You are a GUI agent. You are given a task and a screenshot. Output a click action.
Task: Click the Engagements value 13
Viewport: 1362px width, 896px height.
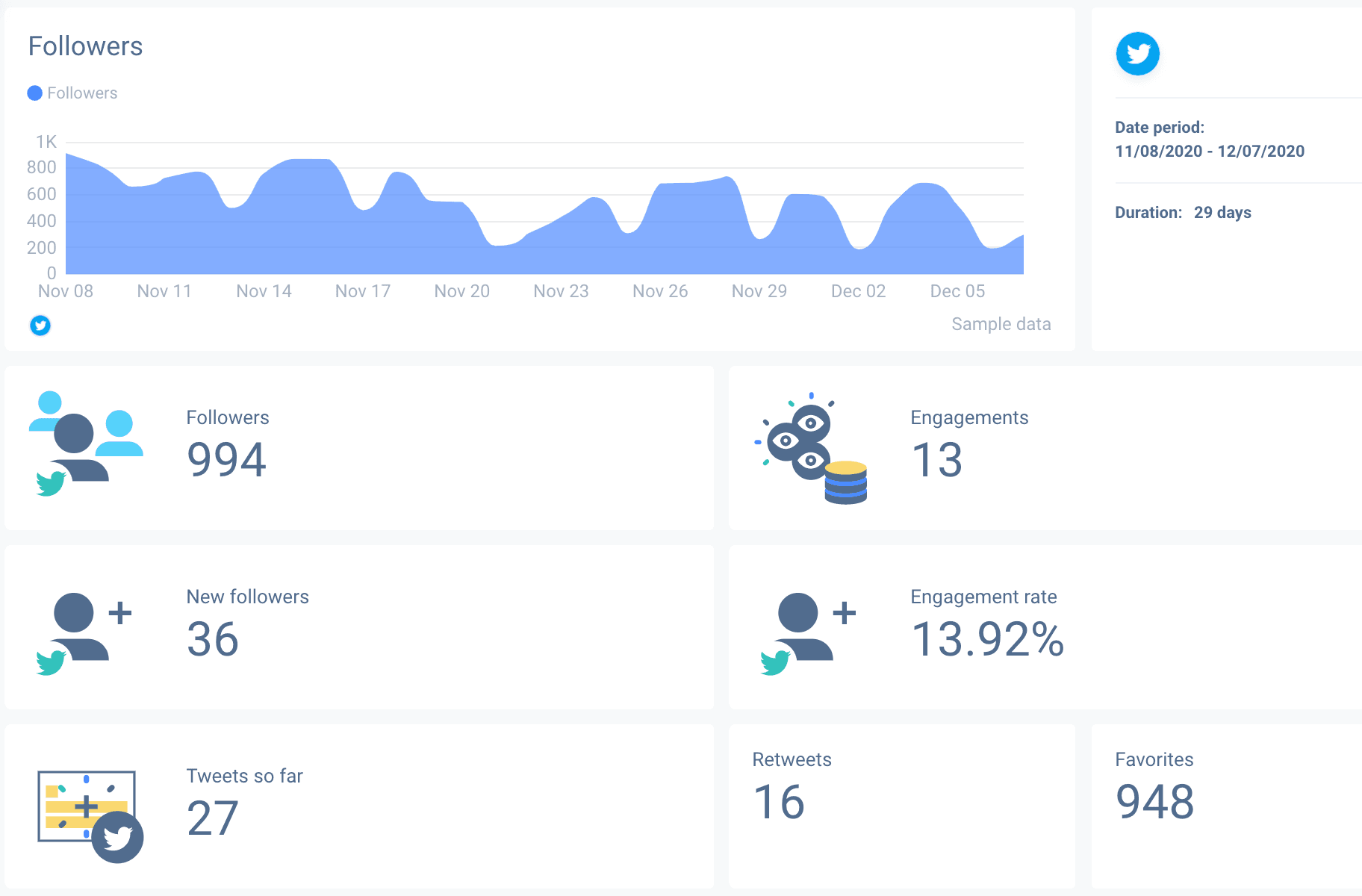click(936, 459)
